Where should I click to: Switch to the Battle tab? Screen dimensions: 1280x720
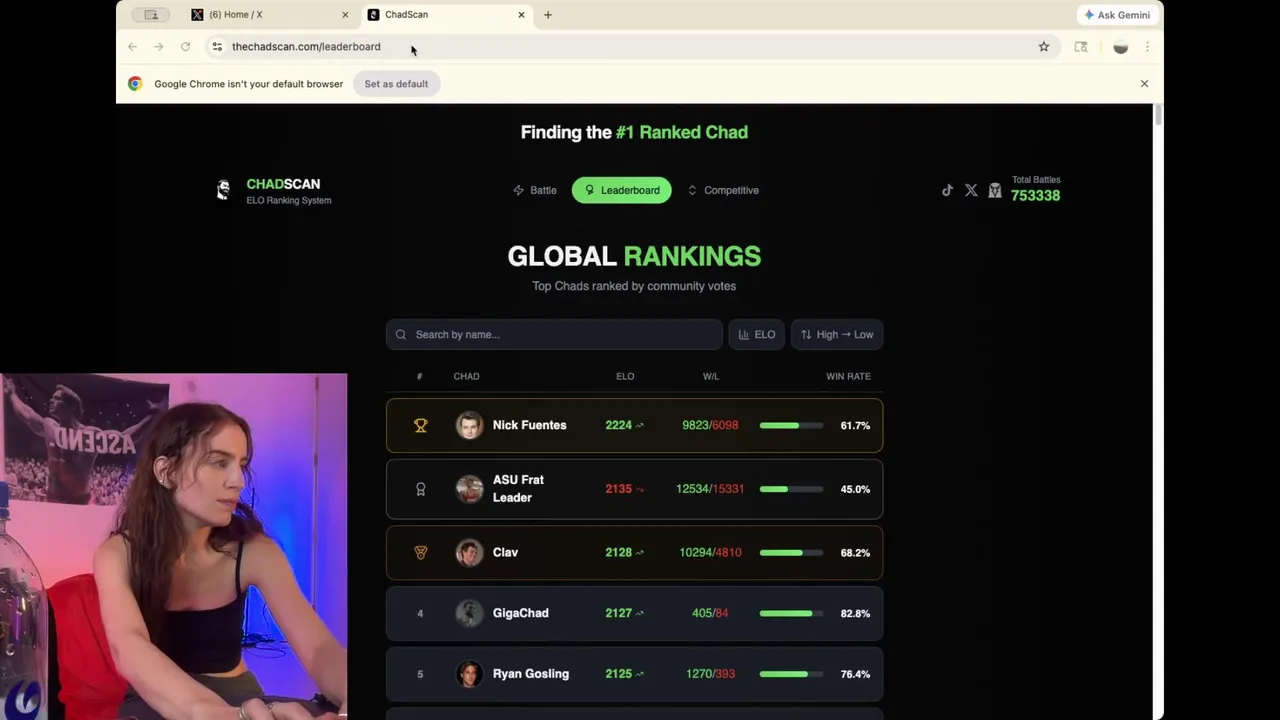tap(535, 190)
